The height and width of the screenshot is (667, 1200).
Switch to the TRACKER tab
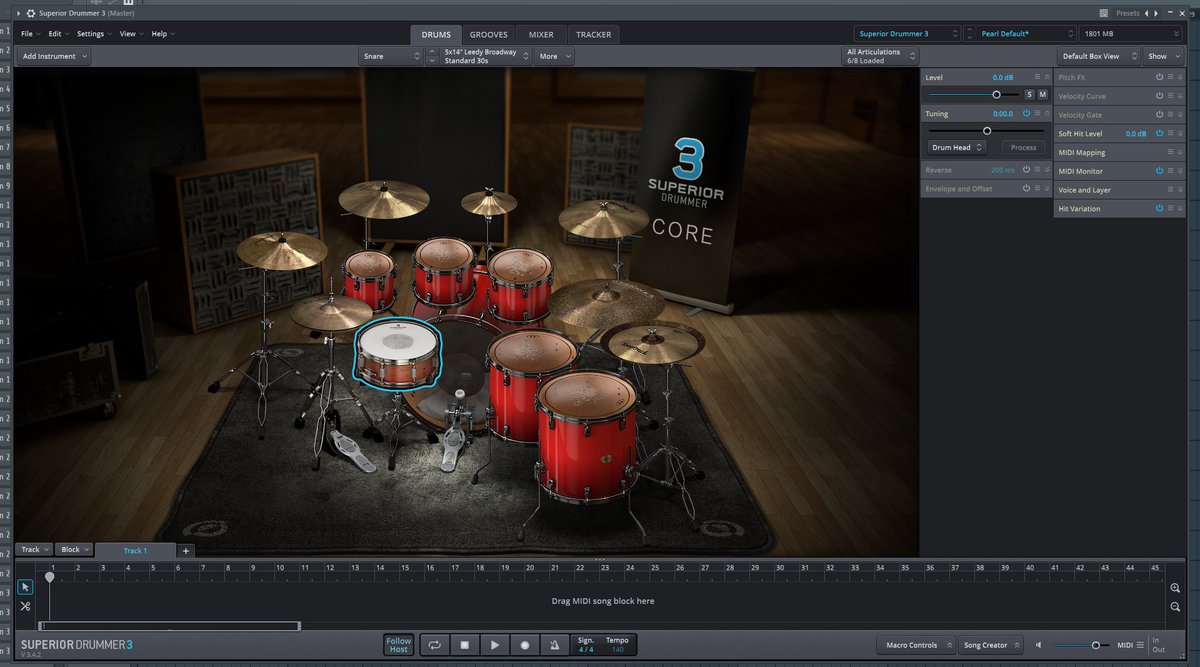point(594,34)
